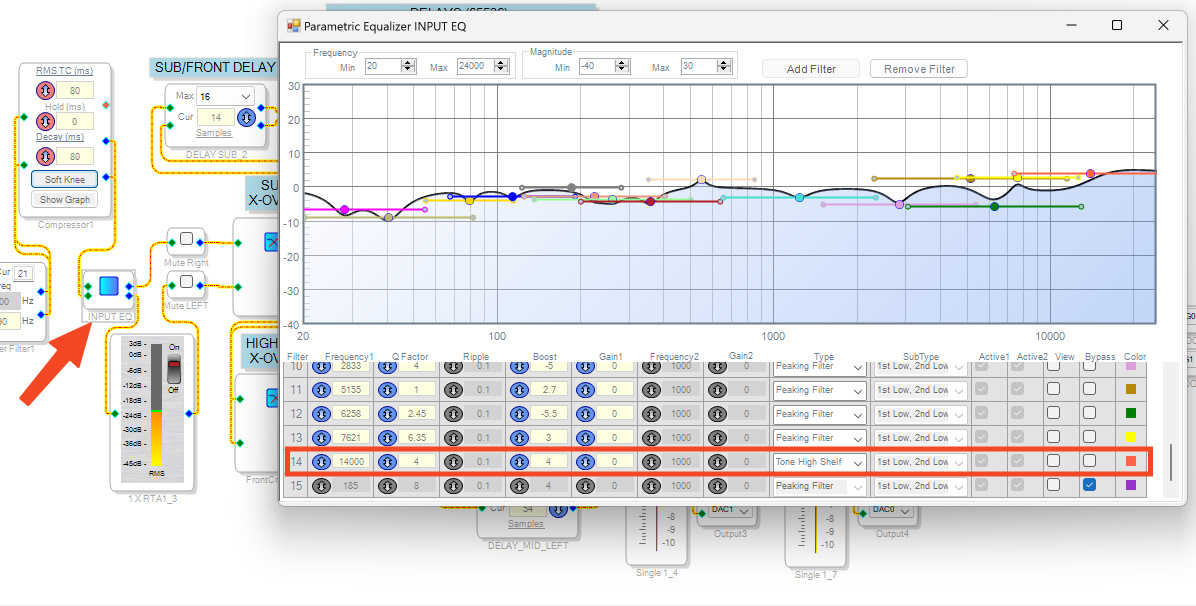Click Frequency1 spinner knob for filter 13

(x=321, y=438)
